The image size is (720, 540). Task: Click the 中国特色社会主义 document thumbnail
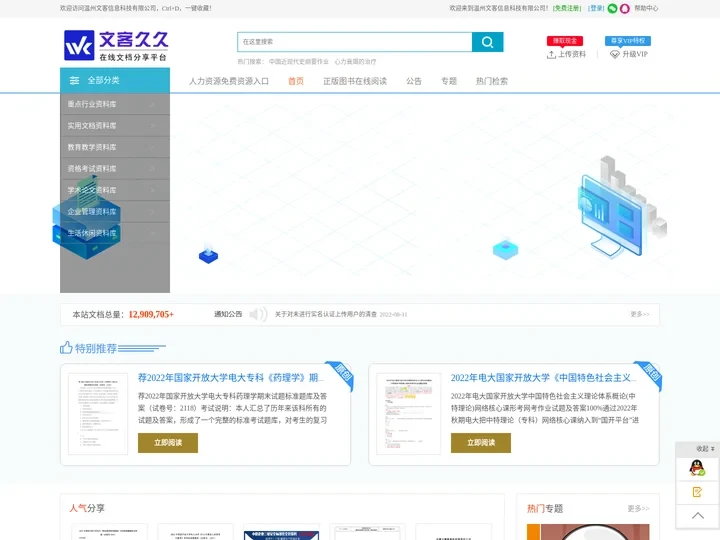409,414
